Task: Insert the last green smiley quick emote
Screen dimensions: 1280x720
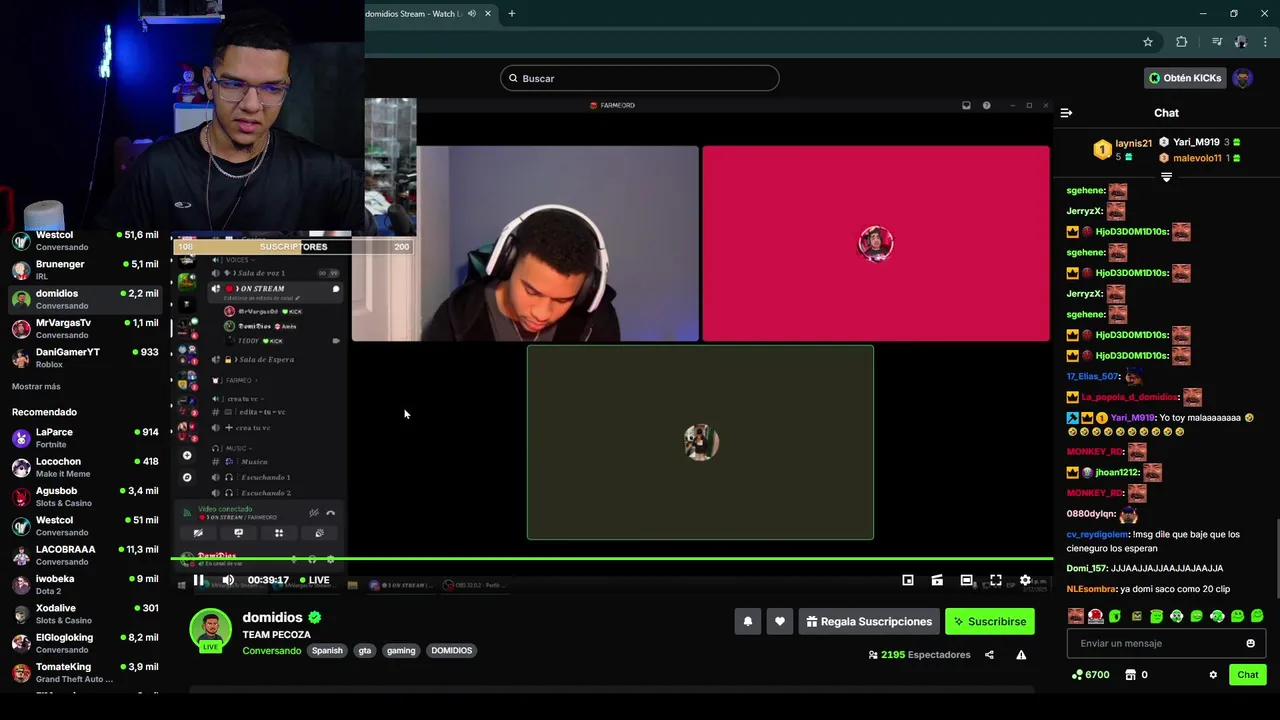Action: pyautogui.click(x=1257, y=616)
